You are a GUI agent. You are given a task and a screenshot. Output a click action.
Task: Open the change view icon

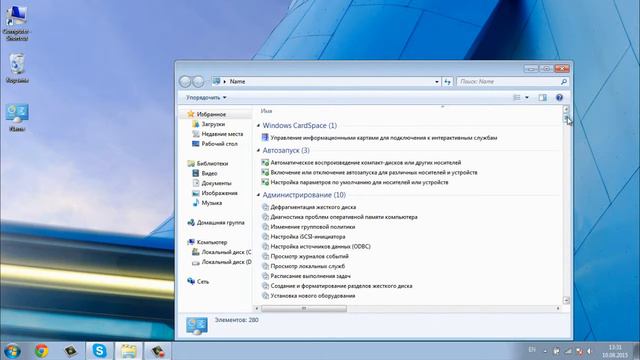pos(517,98)
